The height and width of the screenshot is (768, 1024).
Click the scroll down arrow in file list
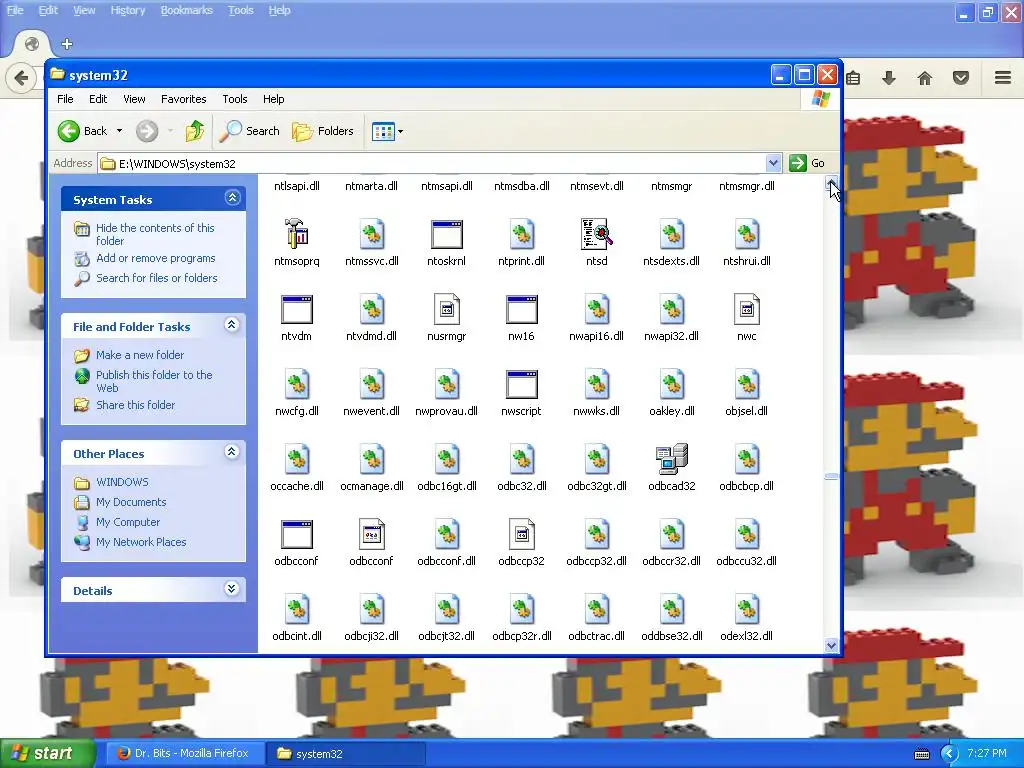pos(831,645)
